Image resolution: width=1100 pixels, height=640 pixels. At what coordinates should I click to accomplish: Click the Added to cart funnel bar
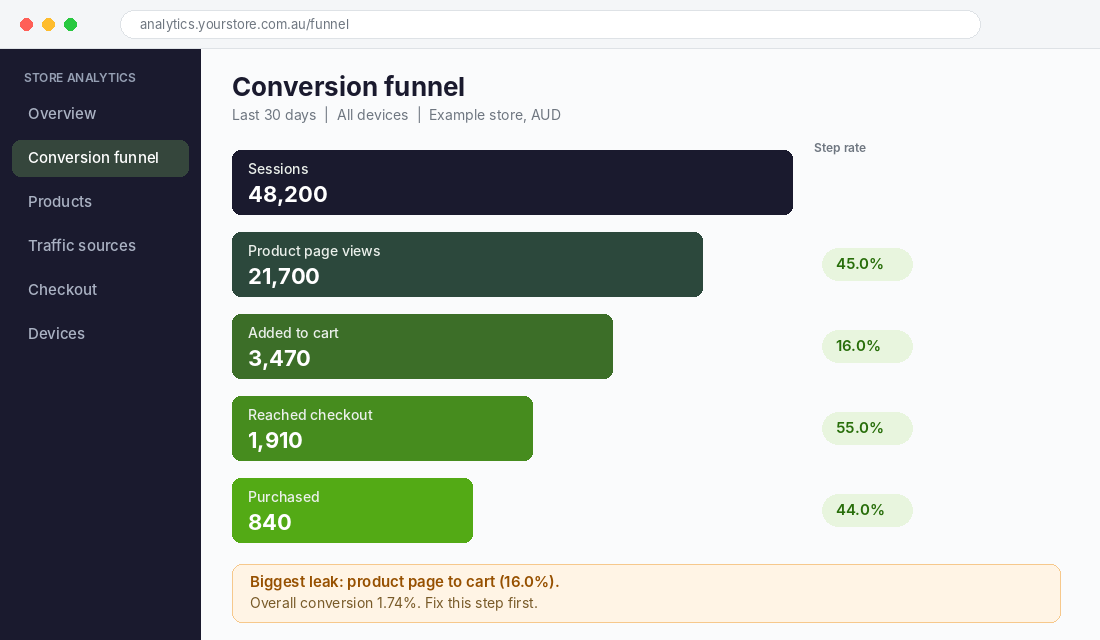click(422, 347)
